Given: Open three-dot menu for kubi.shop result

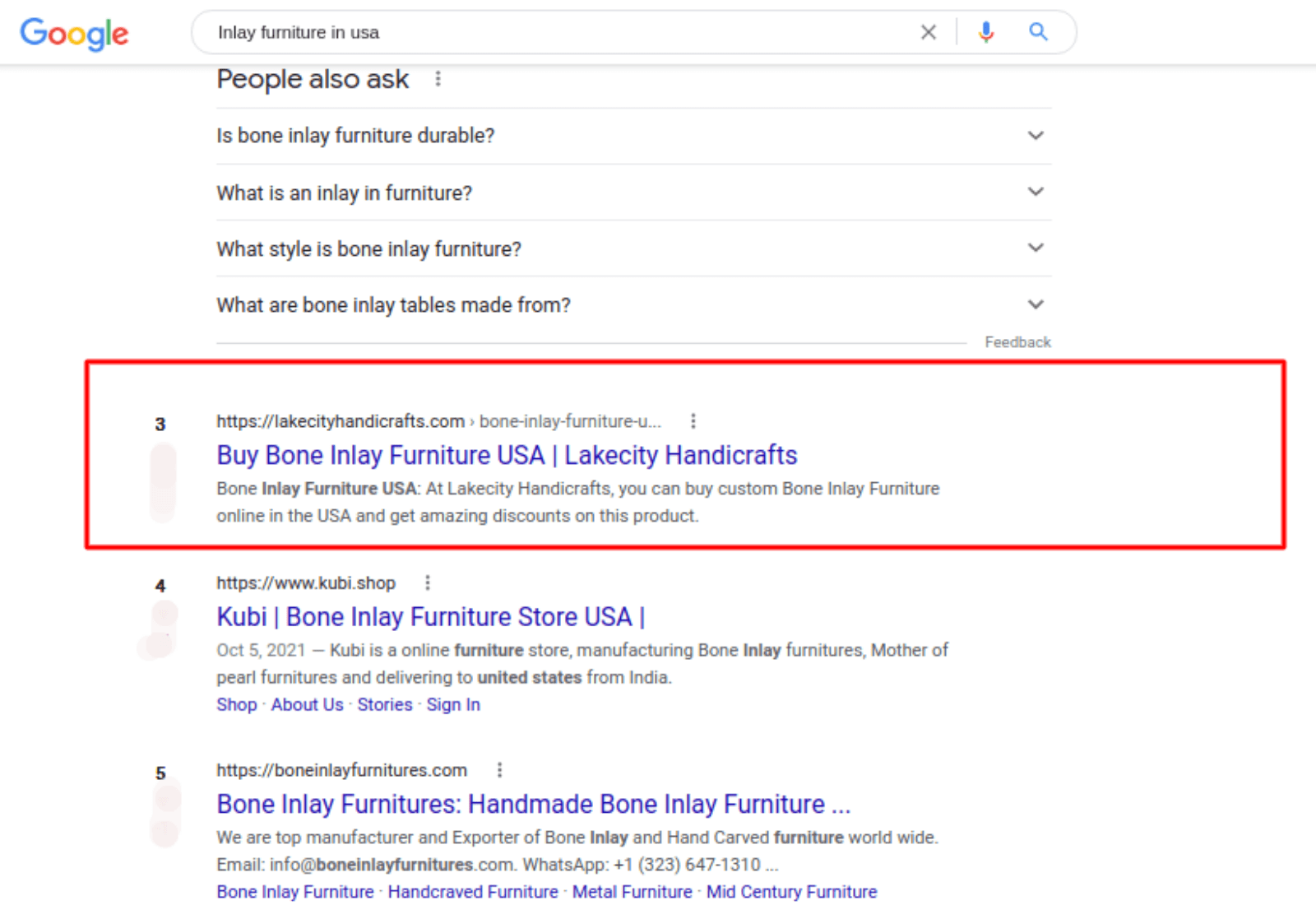Looking at the screenshot, I should click(x=427, y=583).
